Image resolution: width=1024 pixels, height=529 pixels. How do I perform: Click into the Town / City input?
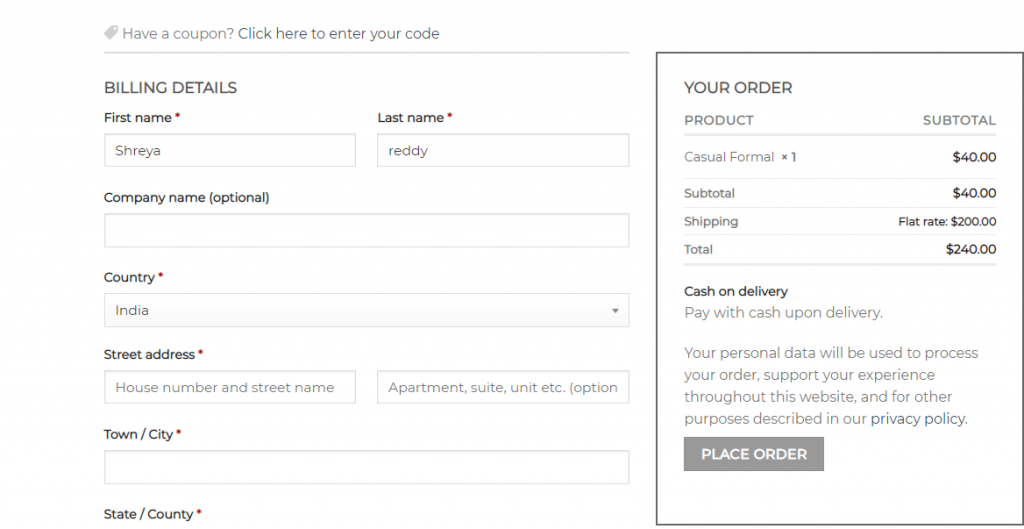(x=366, y=467)
